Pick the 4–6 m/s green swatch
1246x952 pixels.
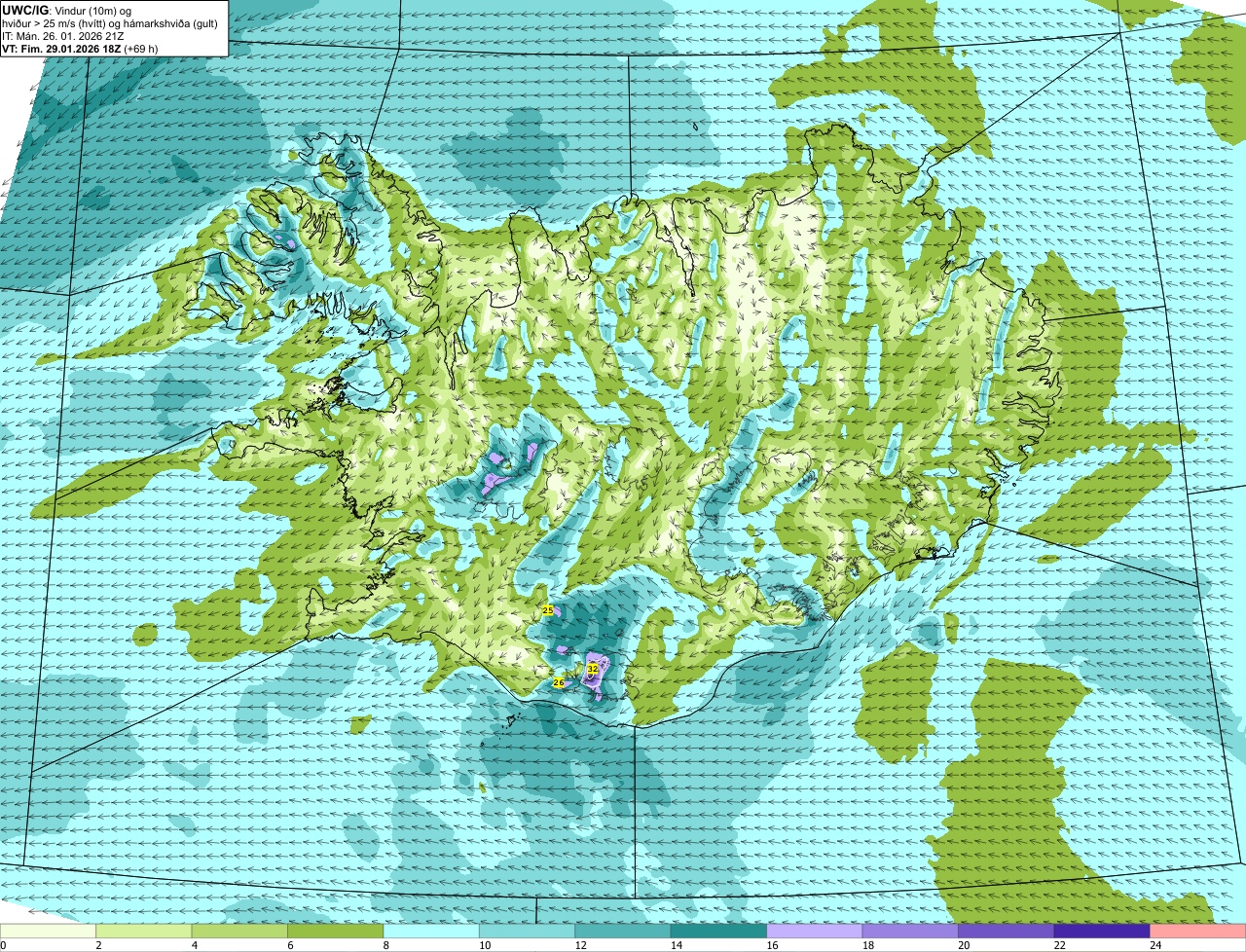[239, 931]
